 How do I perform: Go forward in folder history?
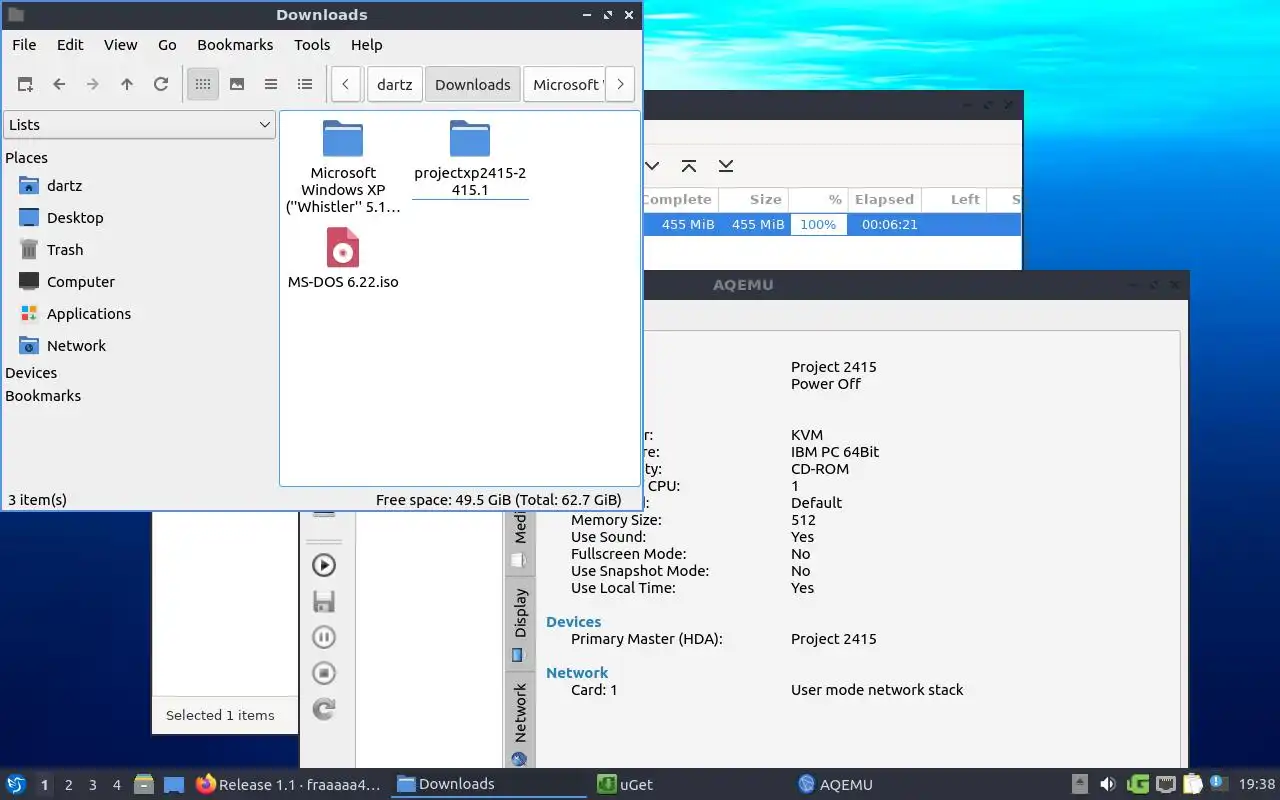93,85
